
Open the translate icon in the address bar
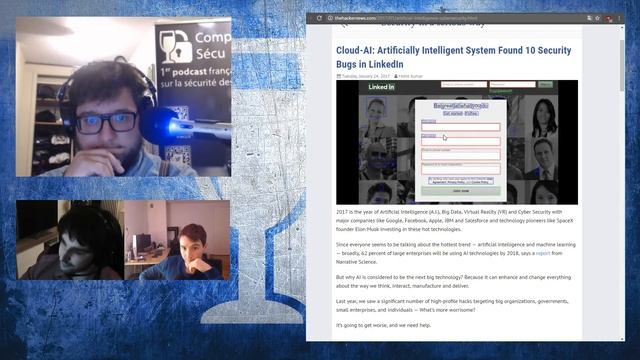click(x=589, y=18)
